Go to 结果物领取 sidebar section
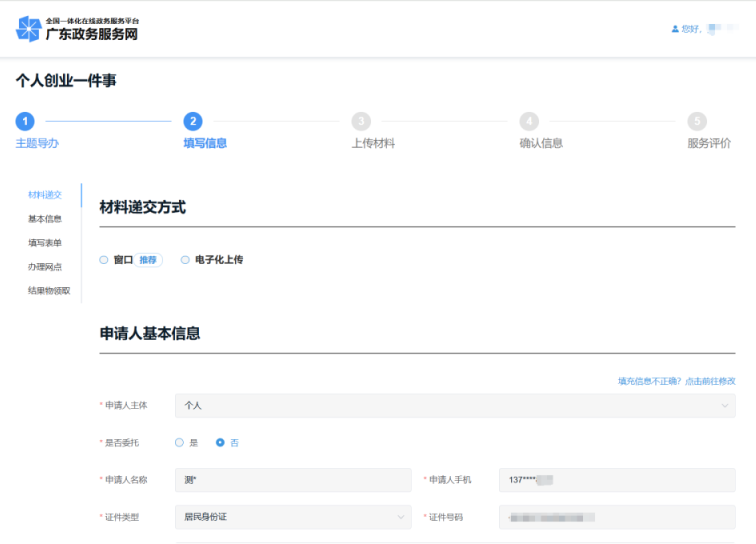The image size is (756, 544). pyautogui.click(x=49, y=290)
